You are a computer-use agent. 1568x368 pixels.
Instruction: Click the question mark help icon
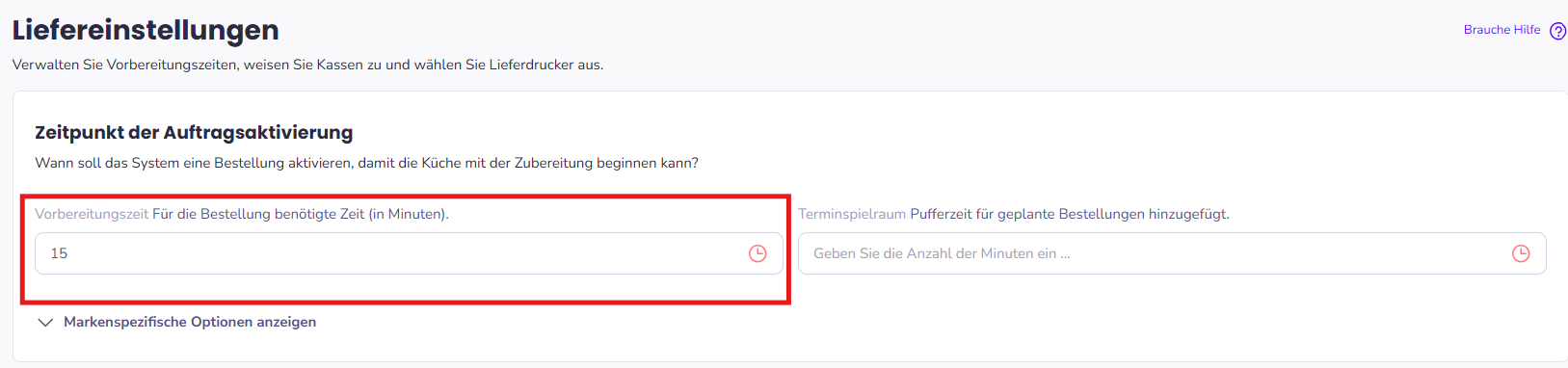click(1557, 31)
